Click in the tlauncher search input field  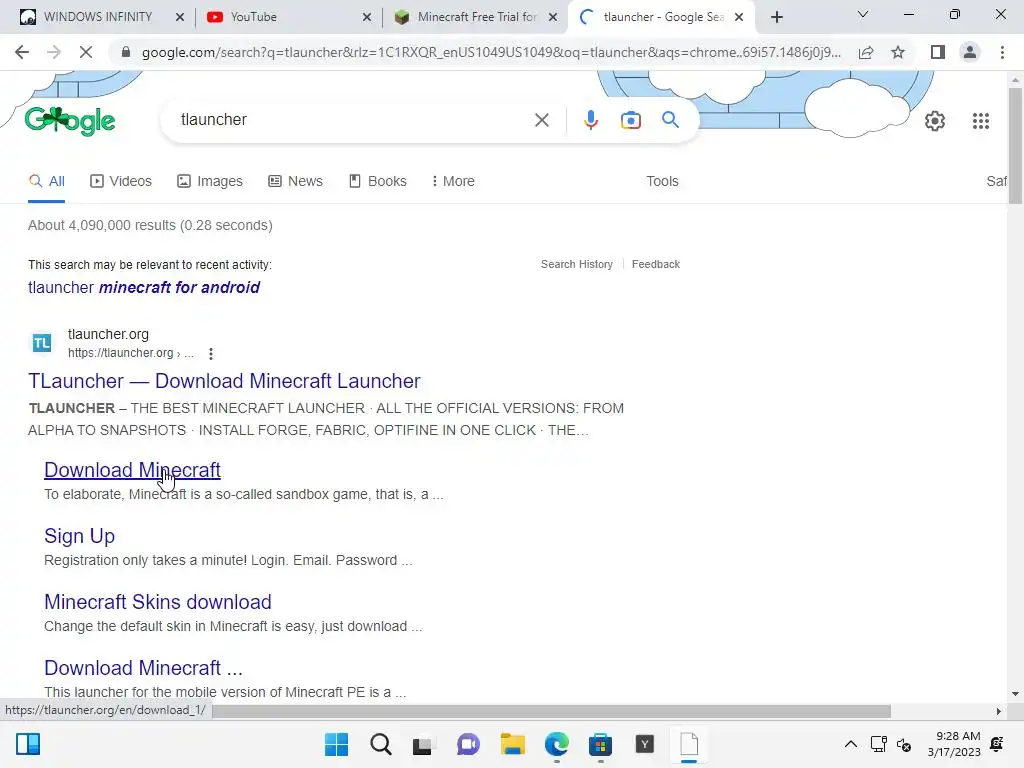pos(353,120)
